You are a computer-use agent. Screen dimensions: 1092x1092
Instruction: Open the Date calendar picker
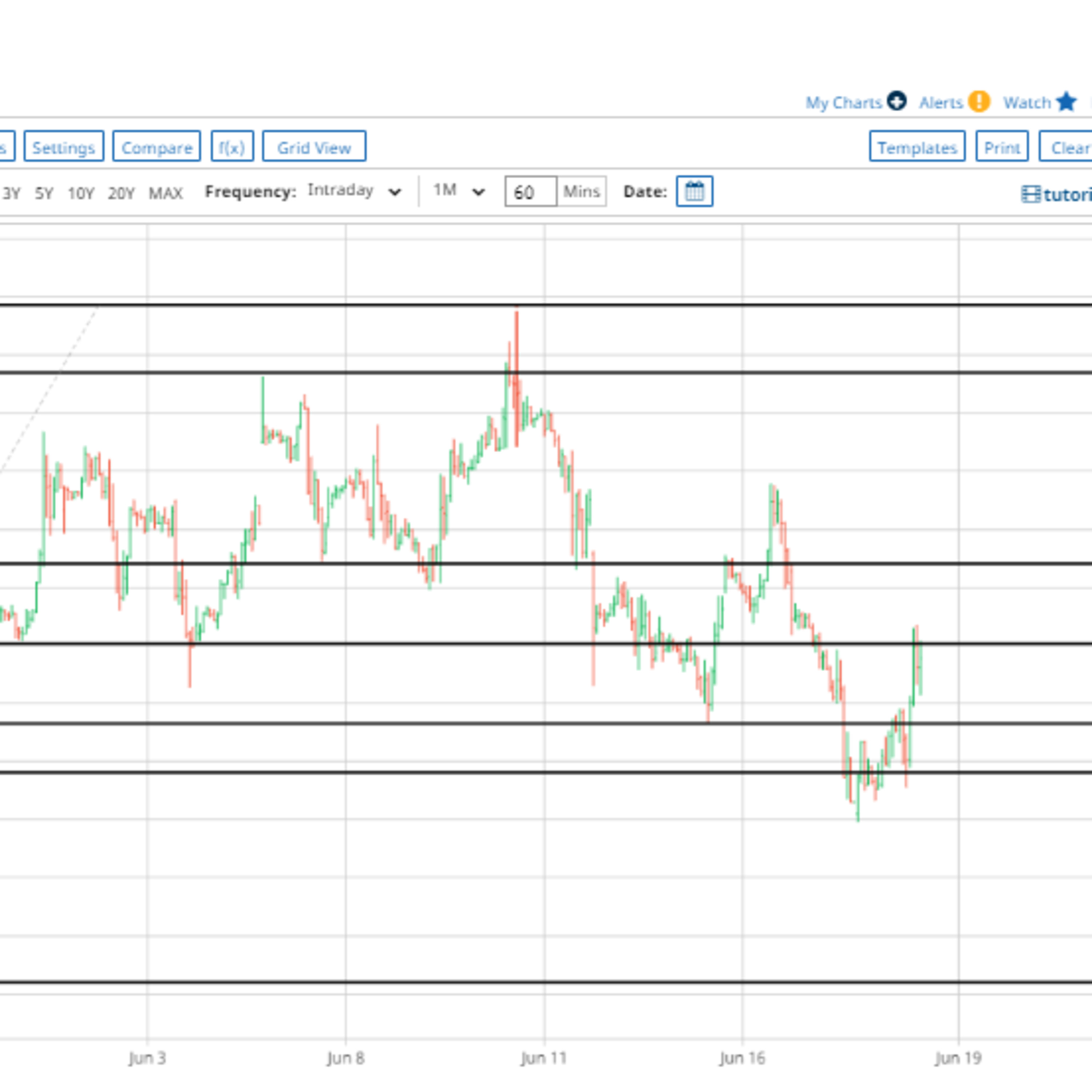[x=695, y=191]
